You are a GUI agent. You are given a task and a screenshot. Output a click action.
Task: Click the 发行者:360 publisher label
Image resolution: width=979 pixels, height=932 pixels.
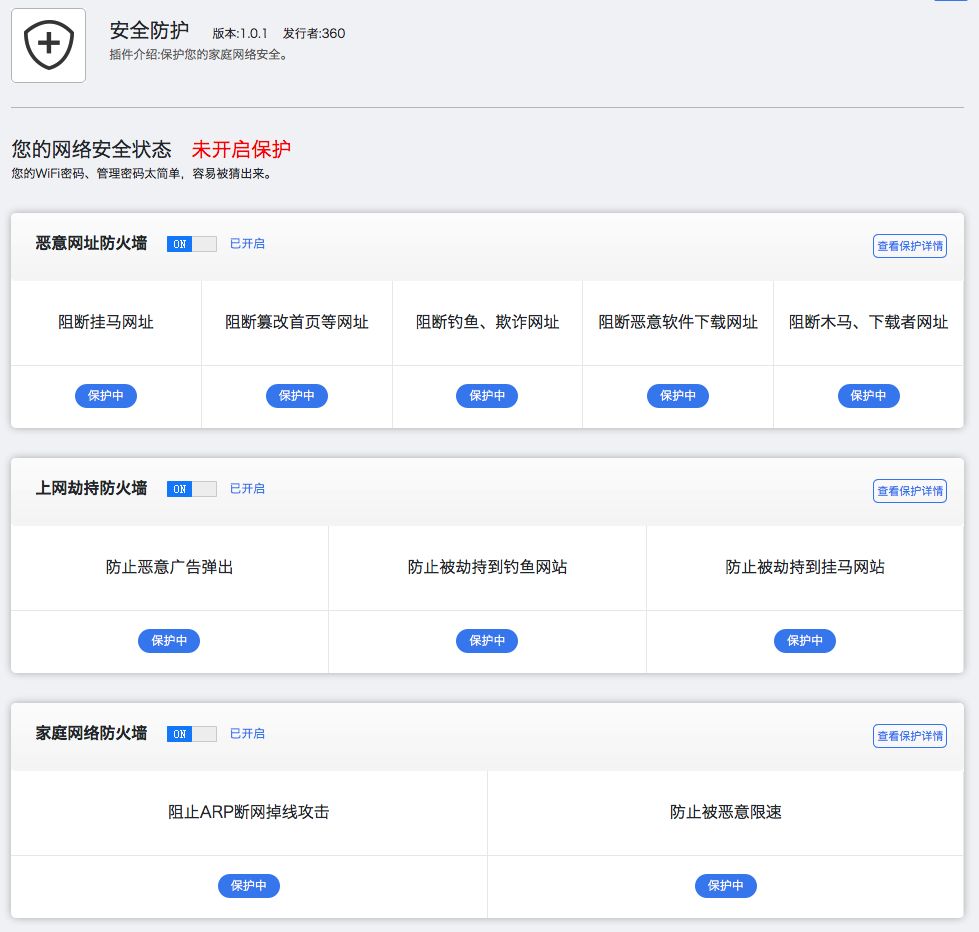tap(314, 34)
